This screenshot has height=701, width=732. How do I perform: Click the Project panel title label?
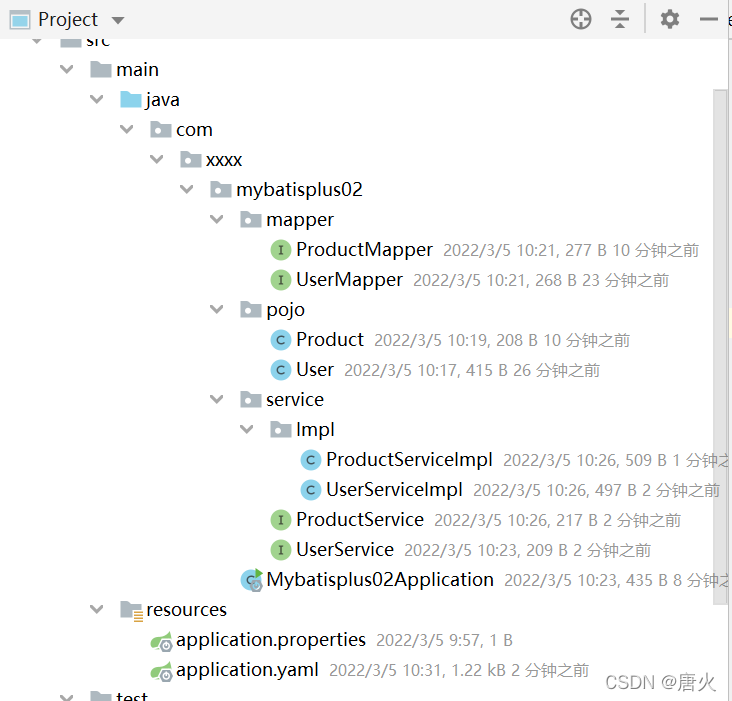pyautogui.click(x=68, y=20)
